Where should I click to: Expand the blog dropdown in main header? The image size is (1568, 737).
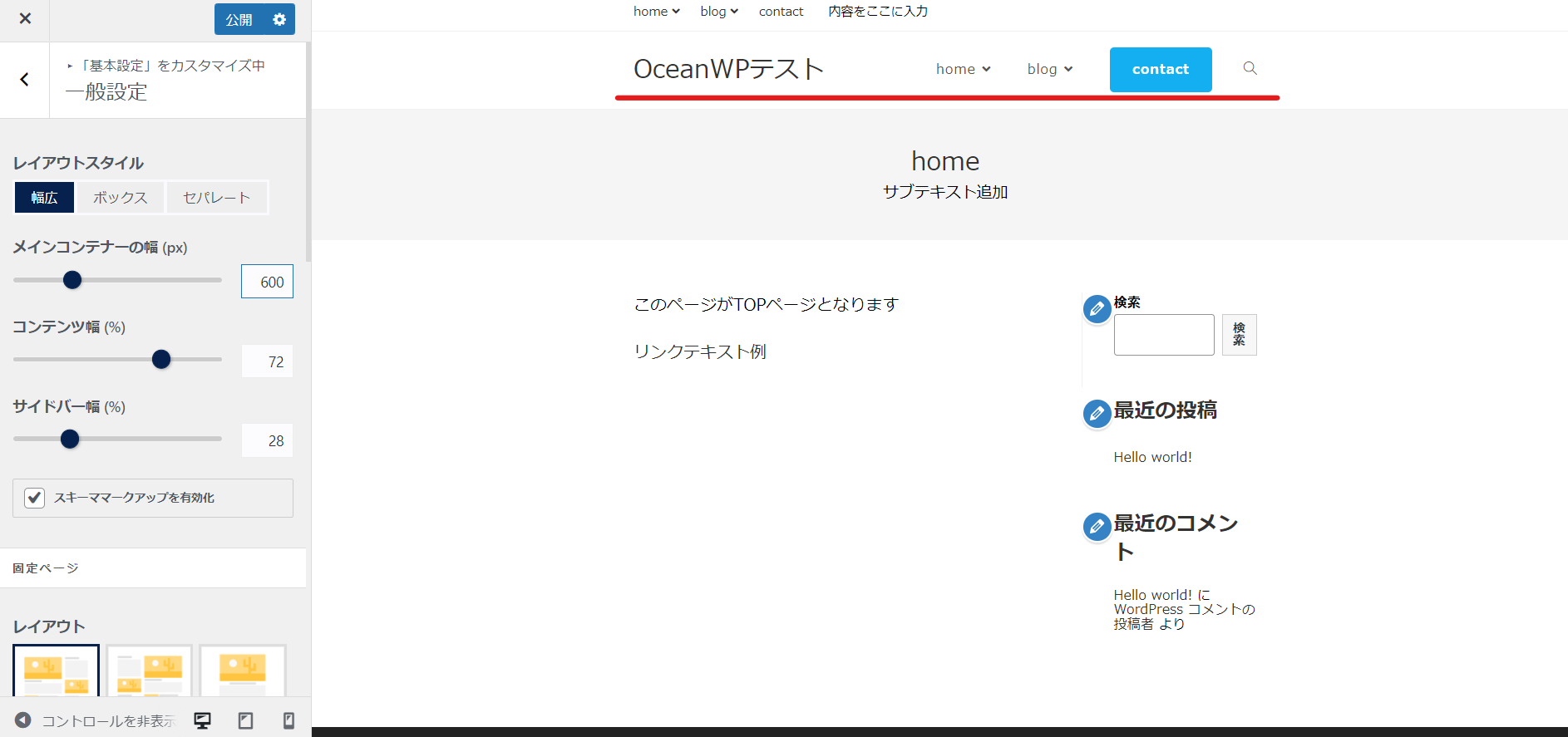(x=1049, y=69)
